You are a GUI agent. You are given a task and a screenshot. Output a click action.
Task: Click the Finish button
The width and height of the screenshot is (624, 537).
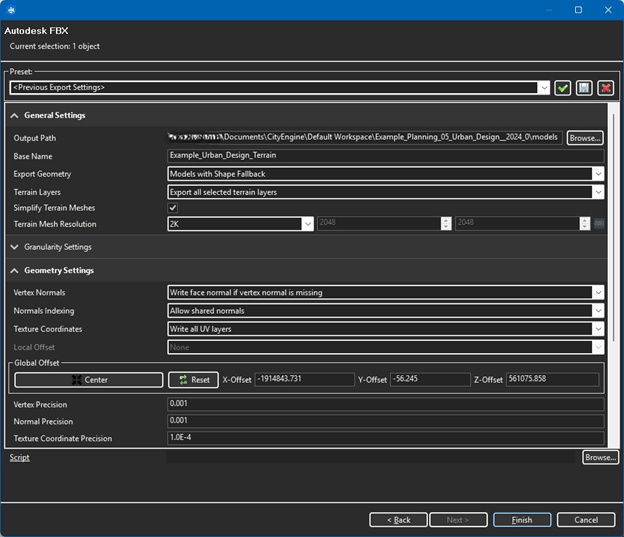(522, 519)
